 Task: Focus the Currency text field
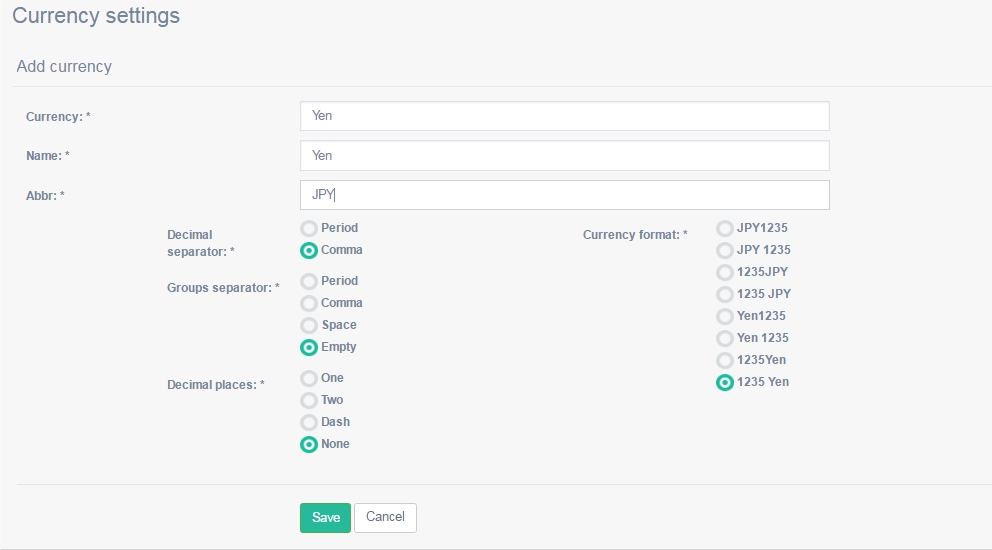click(x=564, y=116)
